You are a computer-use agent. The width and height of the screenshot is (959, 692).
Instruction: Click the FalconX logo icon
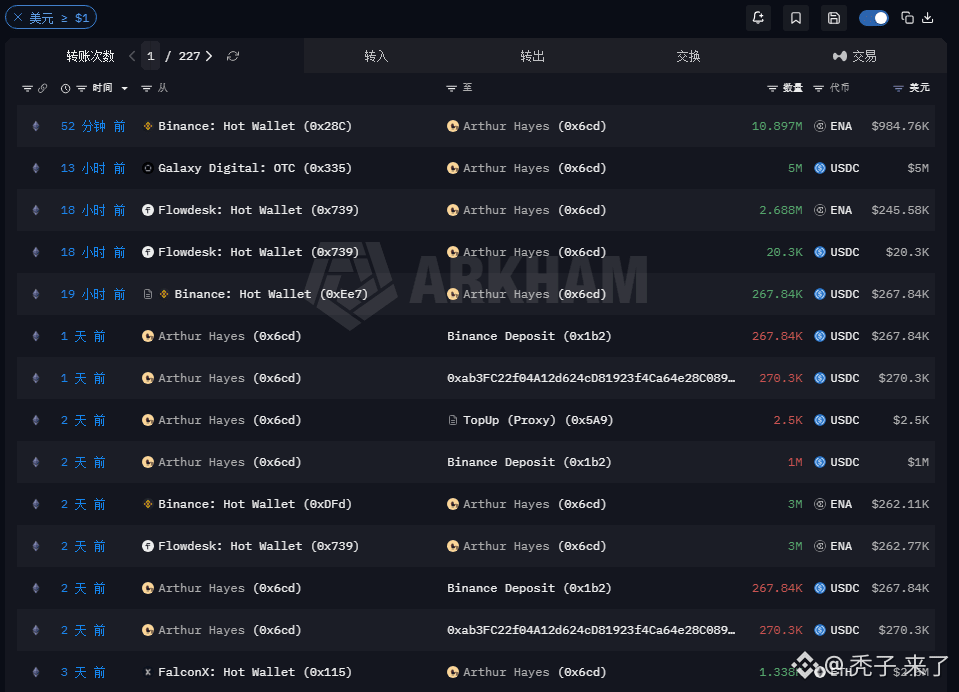coord(147,672)
